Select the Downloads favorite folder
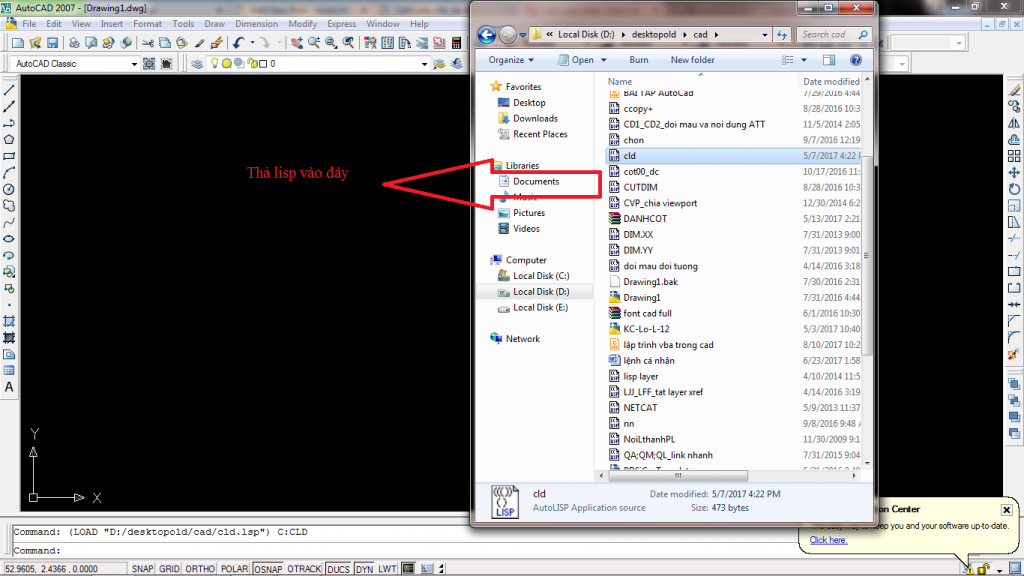This screenshot has height=576, width=1024. (x=535, y=118)
